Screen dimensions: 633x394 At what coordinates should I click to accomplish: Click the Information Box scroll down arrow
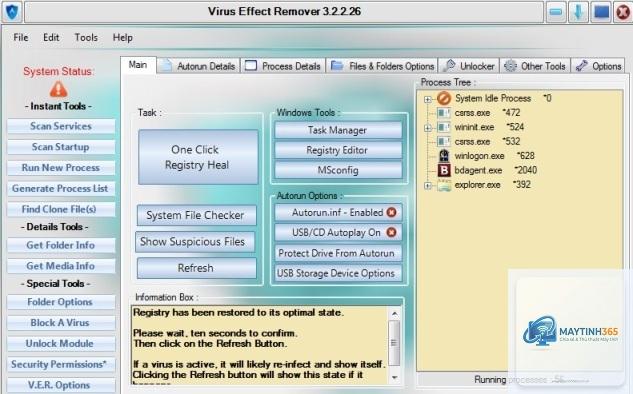click(x=394, y=377)
